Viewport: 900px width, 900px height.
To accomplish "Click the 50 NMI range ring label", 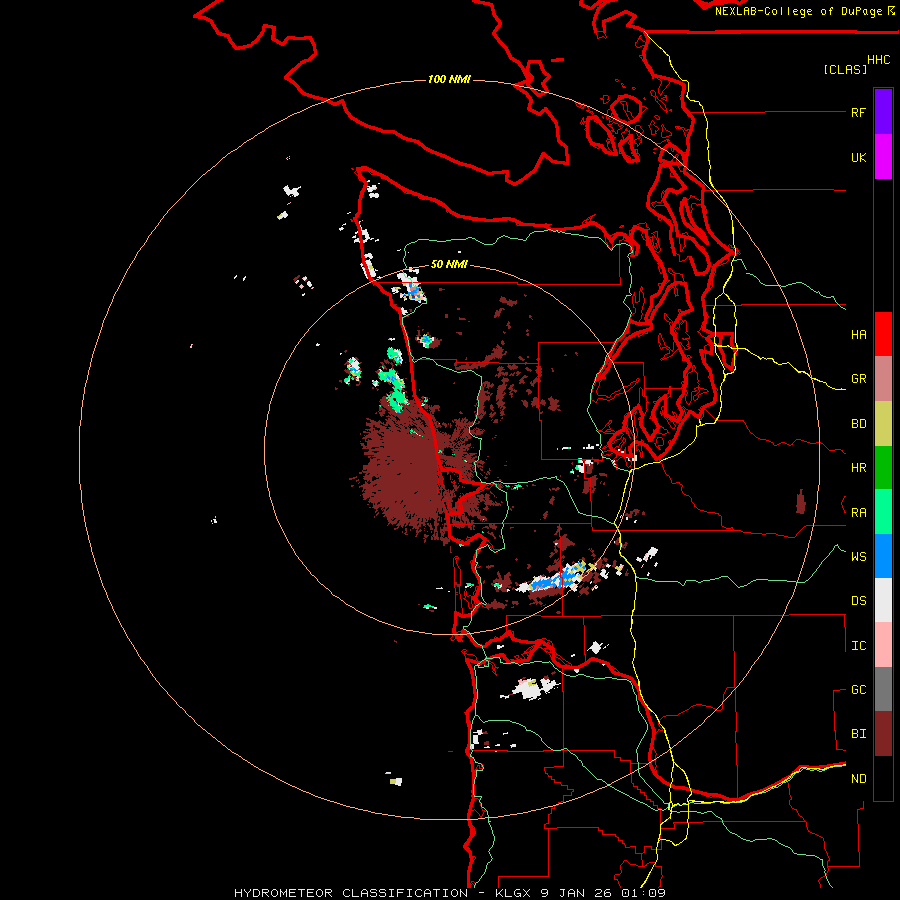I will (449, 264).
